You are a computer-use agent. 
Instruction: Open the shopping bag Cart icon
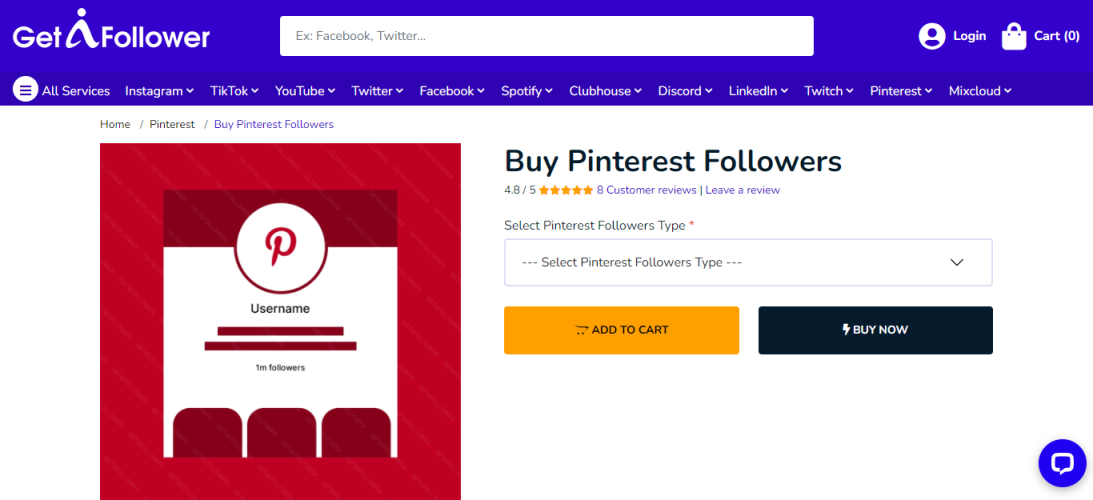[x=1014, y=36]
